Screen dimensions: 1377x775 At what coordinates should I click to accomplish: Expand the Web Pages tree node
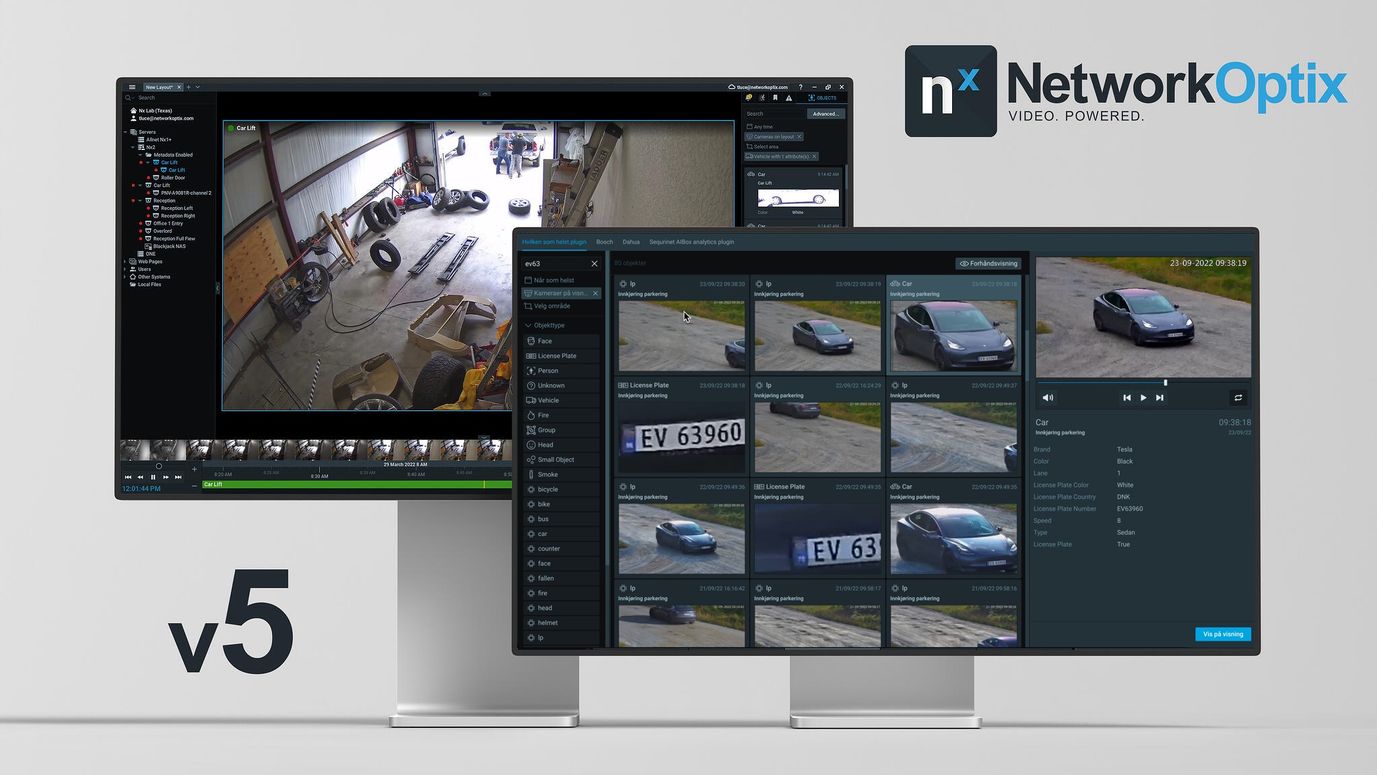(125, 261)
